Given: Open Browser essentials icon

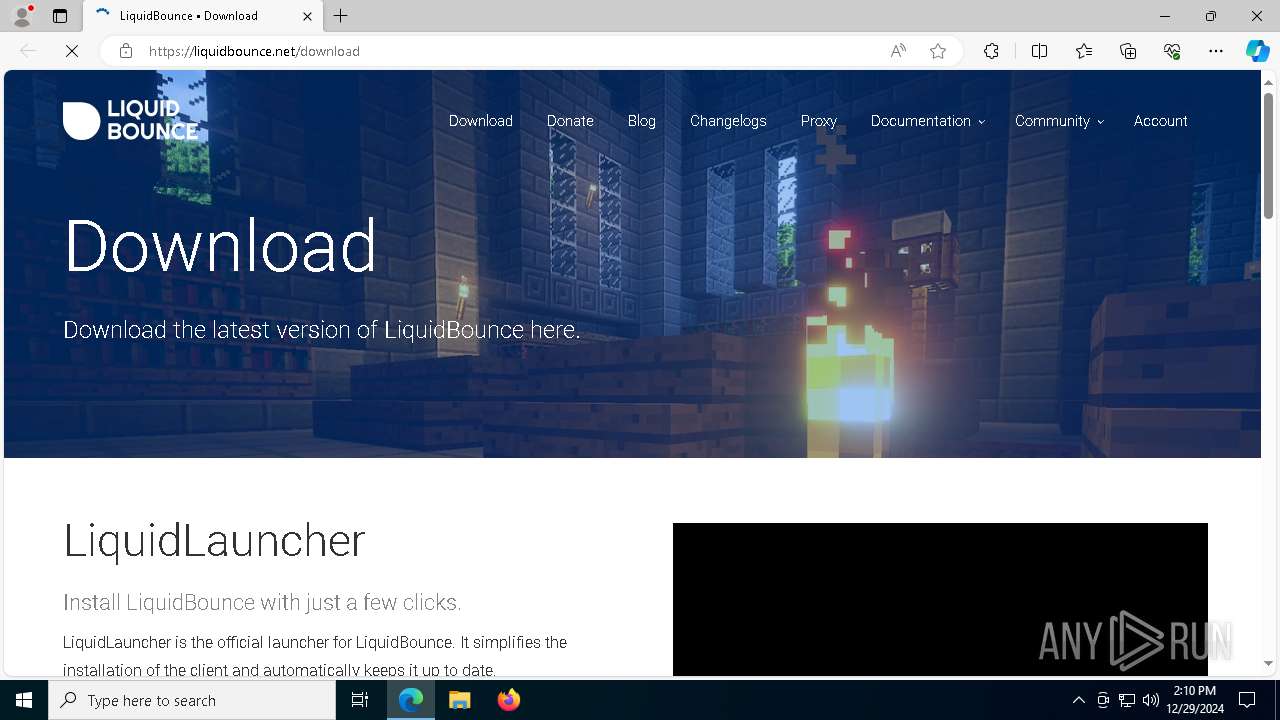Looking at the screenshot, I should point(1172,51).
